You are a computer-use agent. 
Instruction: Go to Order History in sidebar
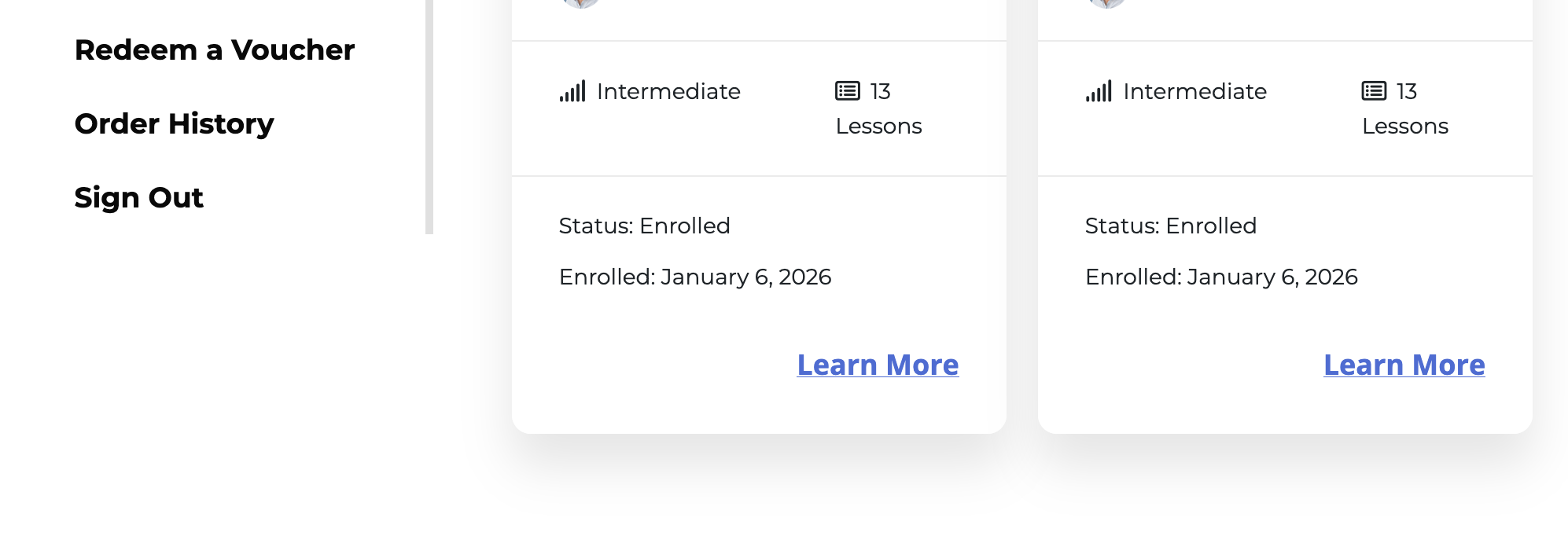click(x=174, y=124)
